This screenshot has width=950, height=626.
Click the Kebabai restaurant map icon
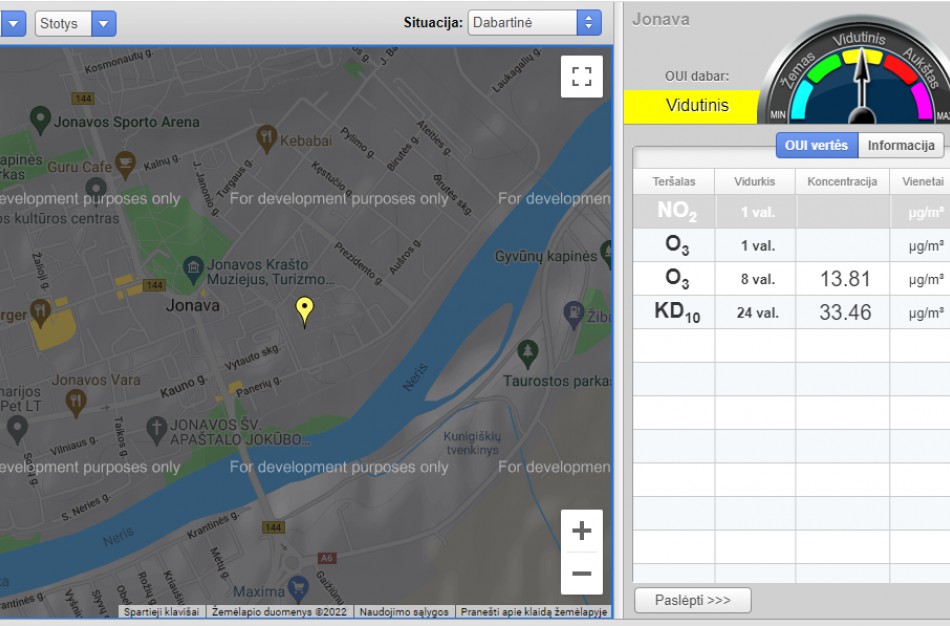click(266, 137)
